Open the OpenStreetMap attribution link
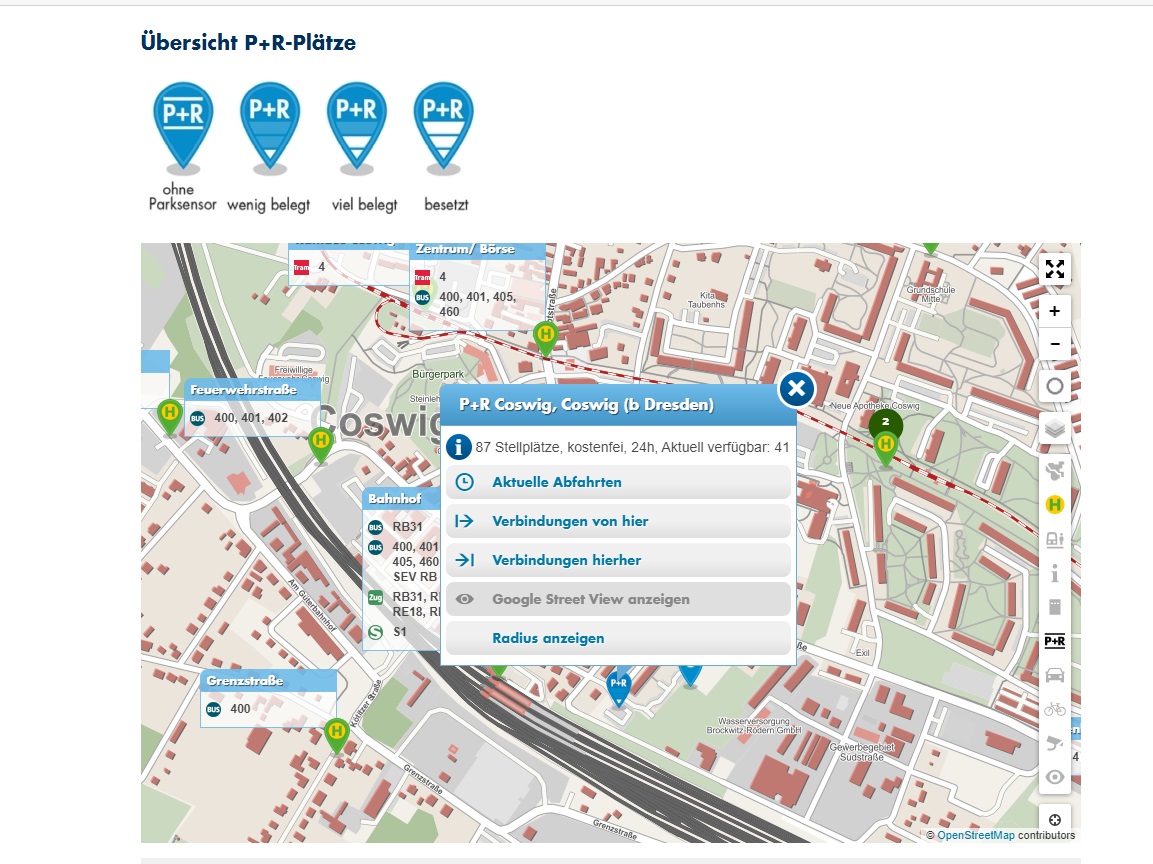Screen dimensions: 1153x864 [x=975, y=836]
